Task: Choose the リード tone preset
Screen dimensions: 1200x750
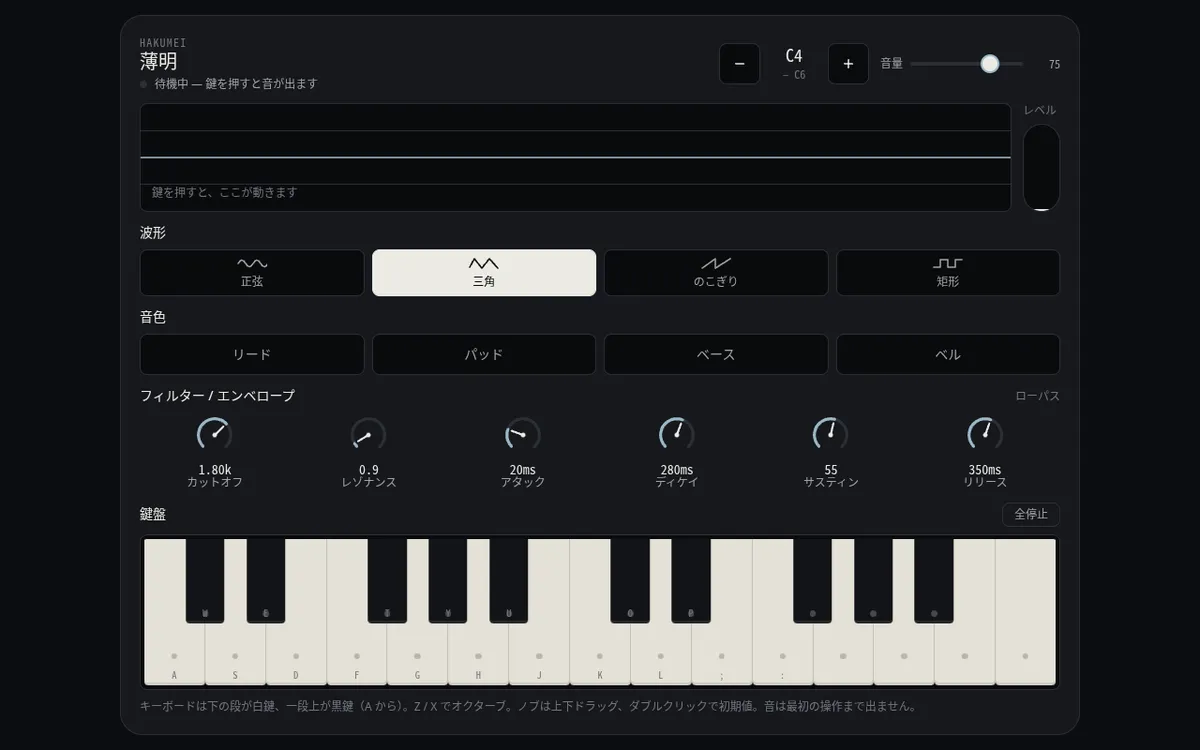Action: coord(252,354)
